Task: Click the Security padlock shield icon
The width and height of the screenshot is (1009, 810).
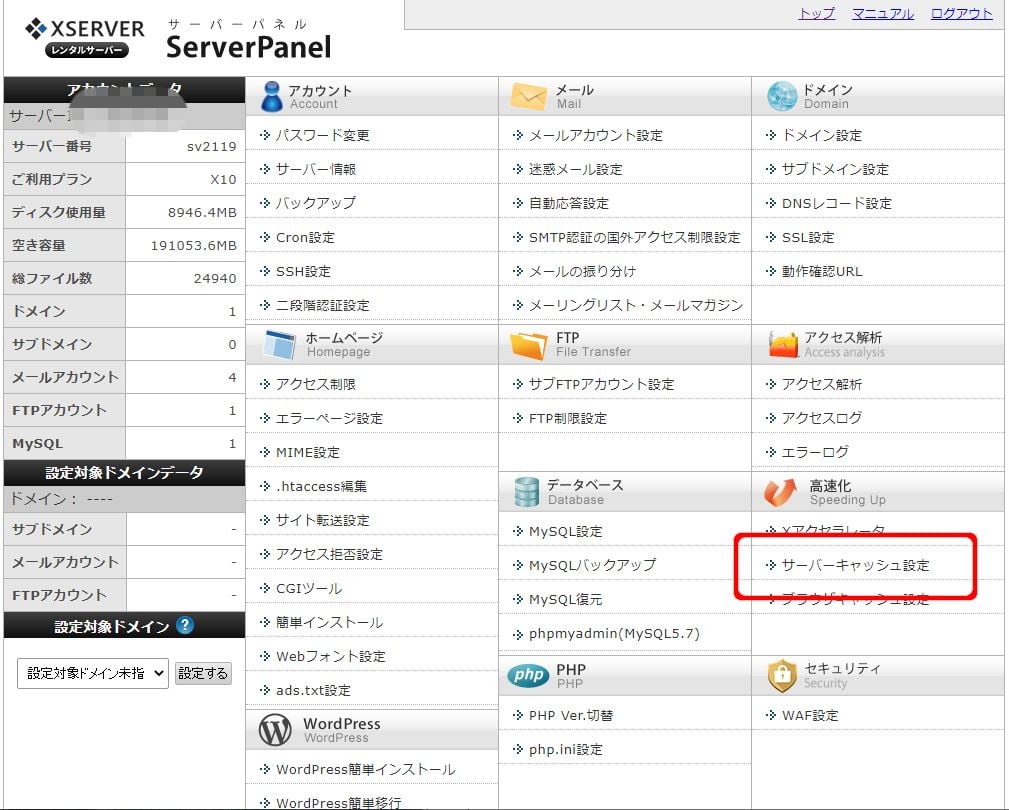Action: pos(782,676)
